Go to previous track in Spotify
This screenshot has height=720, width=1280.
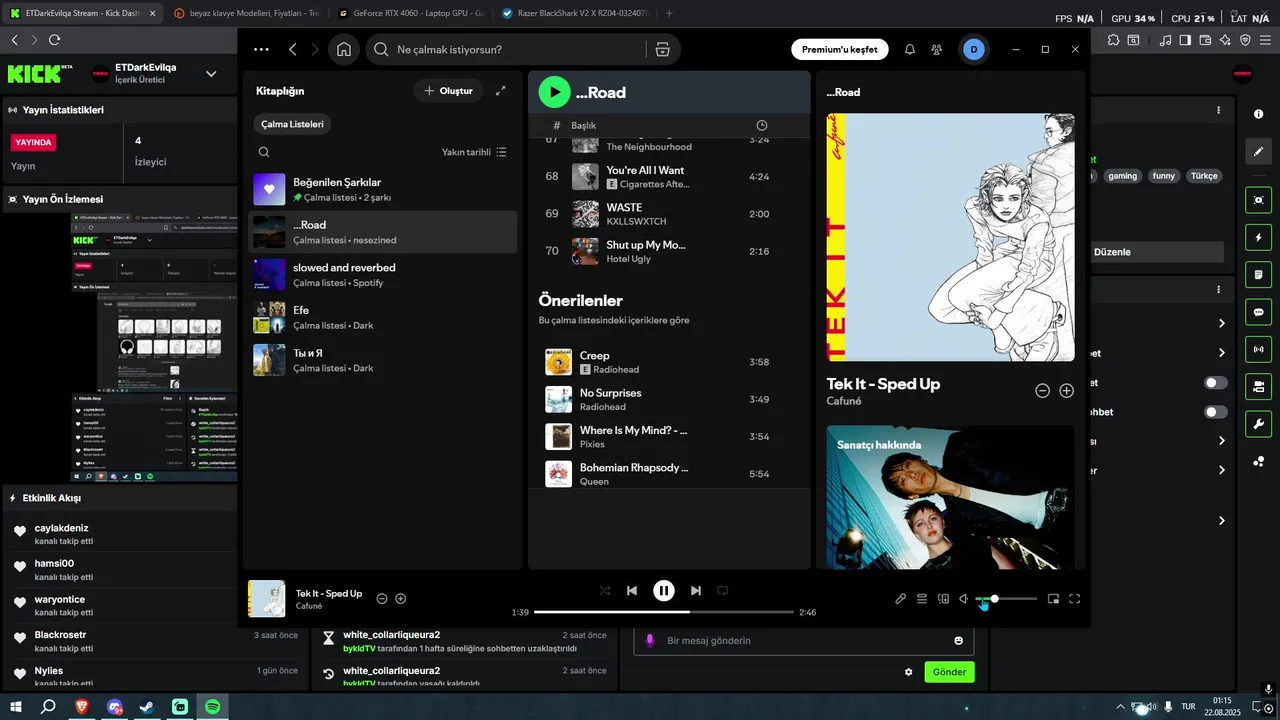pyautogui.click(x=632, y=591)
